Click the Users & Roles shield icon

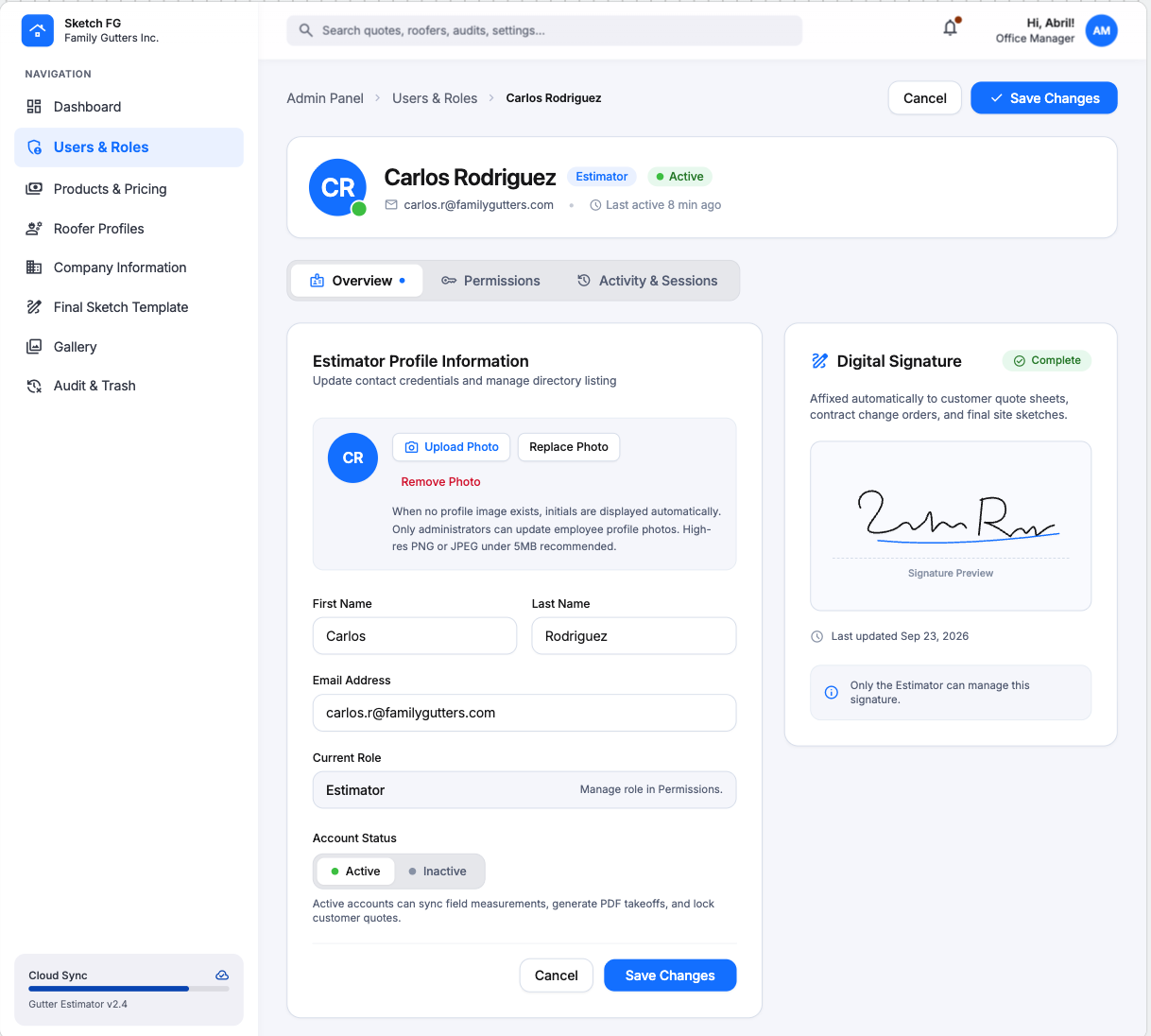(34, 147)
